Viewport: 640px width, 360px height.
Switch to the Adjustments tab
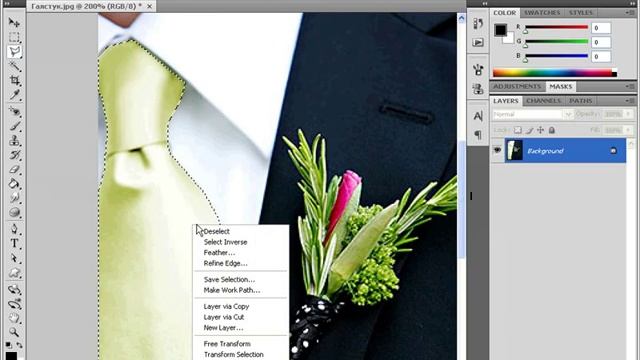tap(517, 87)
